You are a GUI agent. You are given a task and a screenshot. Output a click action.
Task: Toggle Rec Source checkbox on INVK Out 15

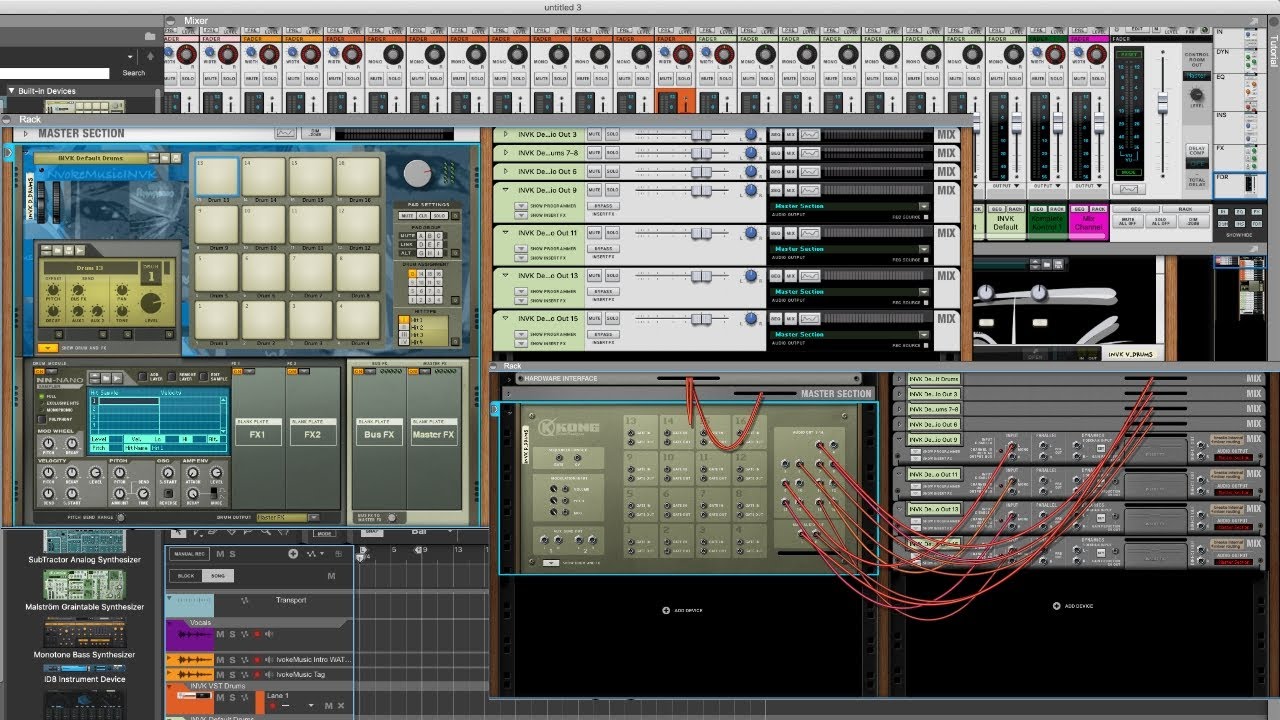(926, 345)
